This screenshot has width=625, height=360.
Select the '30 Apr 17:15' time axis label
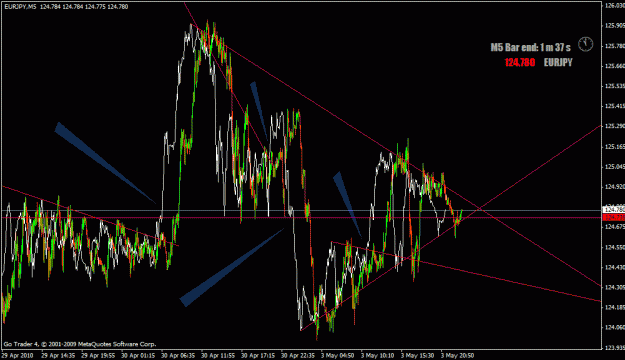coord(257,355)
